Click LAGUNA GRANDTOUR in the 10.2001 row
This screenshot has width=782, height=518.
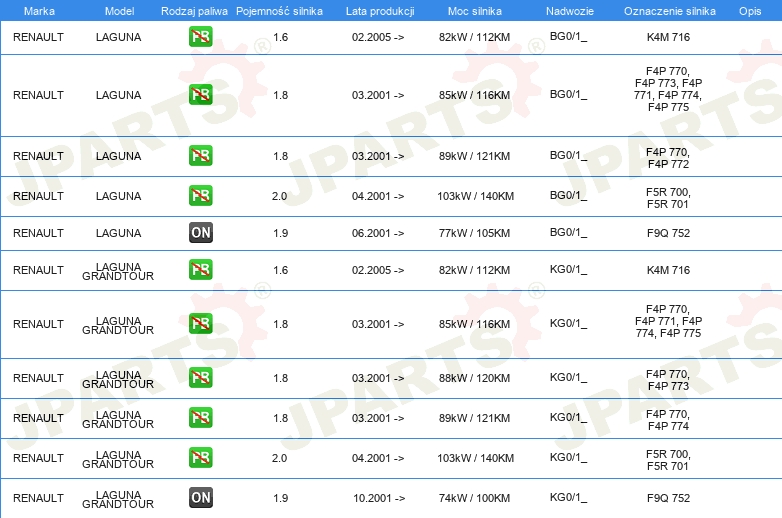118,499
